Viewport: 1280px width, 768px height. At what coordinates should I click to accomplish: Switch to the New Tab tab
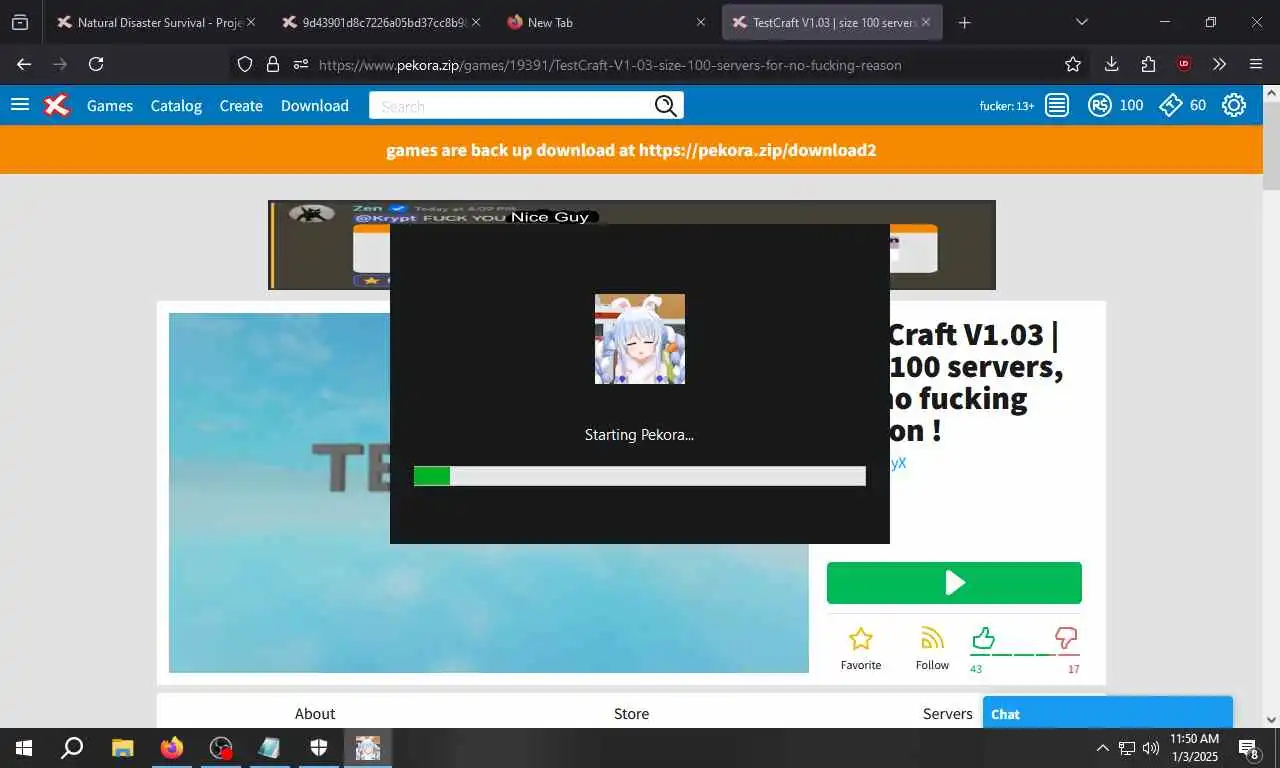coord(605,22)
